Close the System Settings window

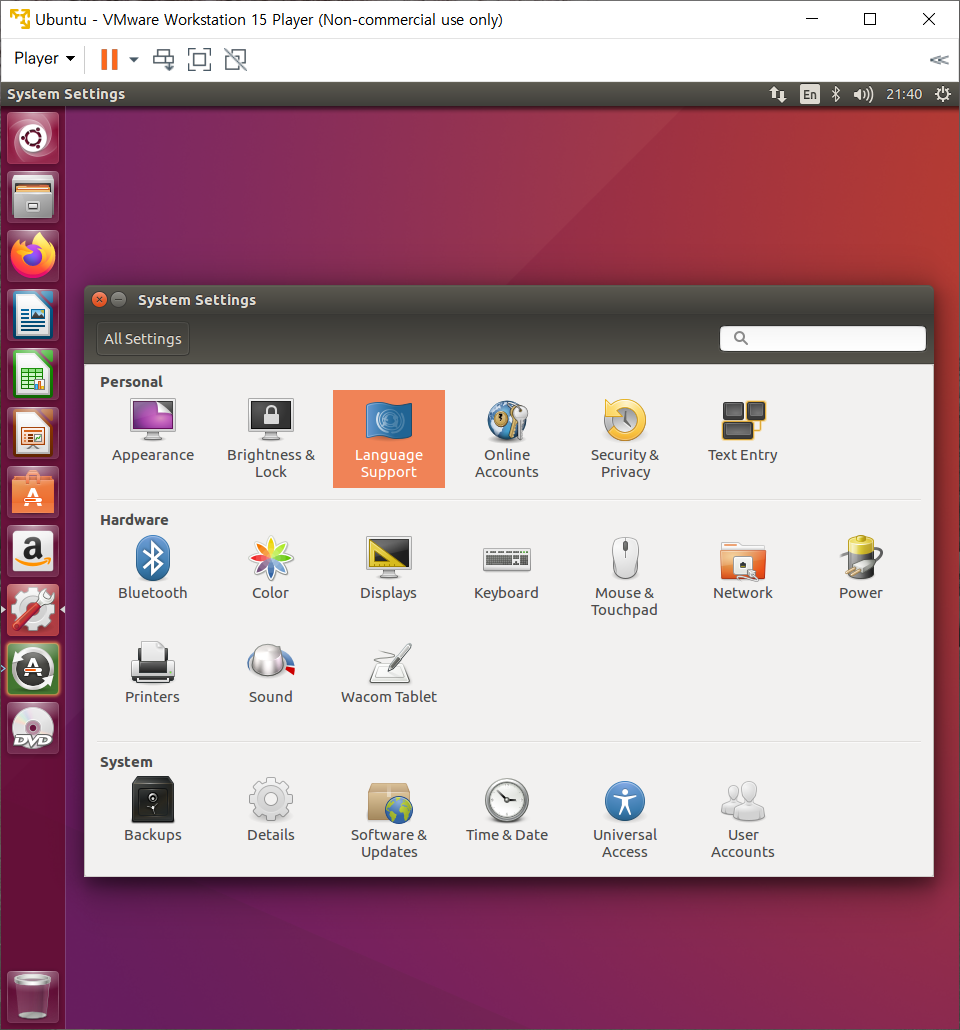(x=99, y=300)
